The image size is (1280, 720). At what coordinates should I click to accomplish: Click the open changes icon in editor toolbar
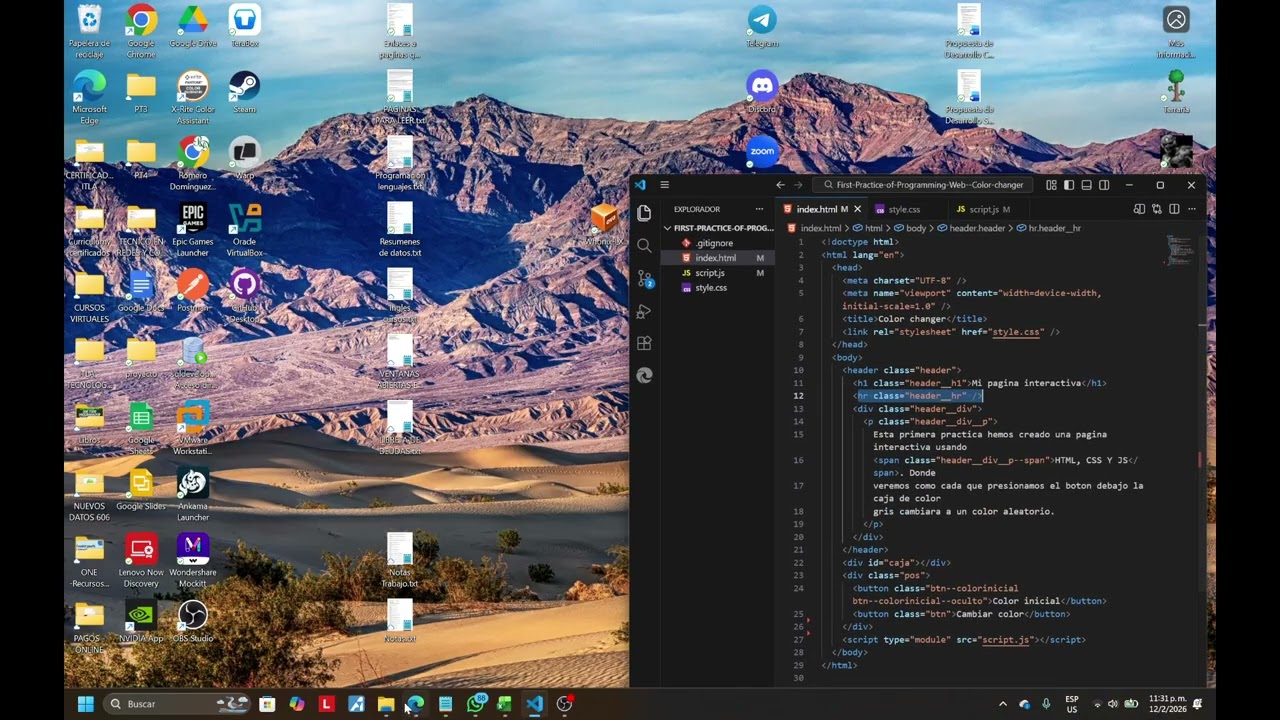(x=1157, y=209)
